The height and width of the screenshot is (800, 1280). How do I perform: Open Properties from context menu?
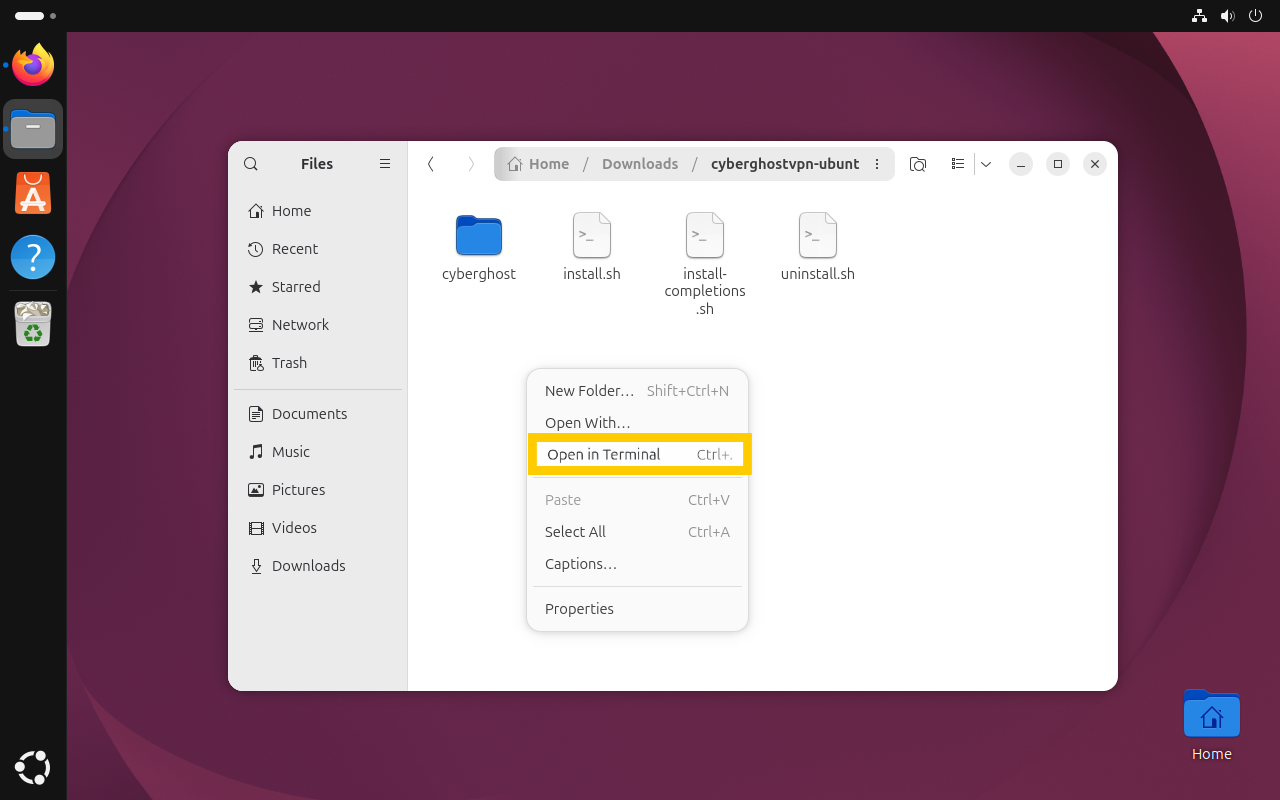coord(637,609)
